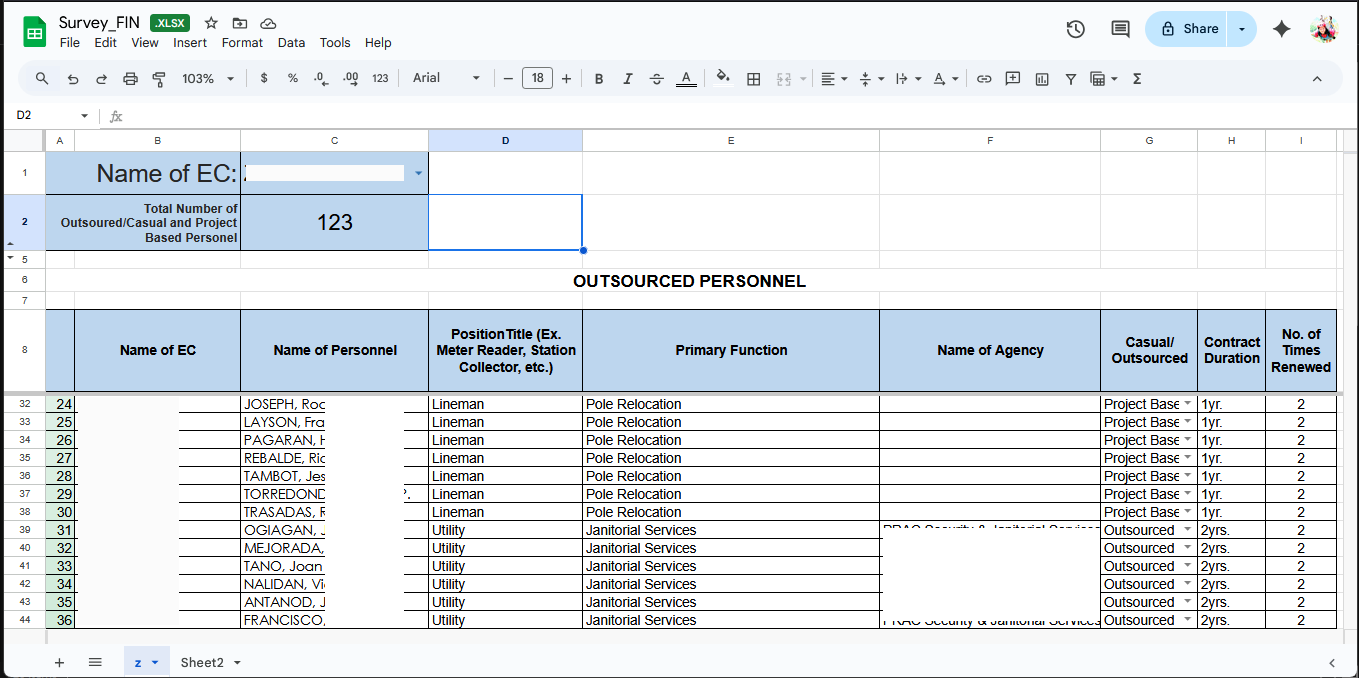Switch to the Sheet2 tab
The height and width of the screenshot is (678, 1359).
click(x=202, y=662)
